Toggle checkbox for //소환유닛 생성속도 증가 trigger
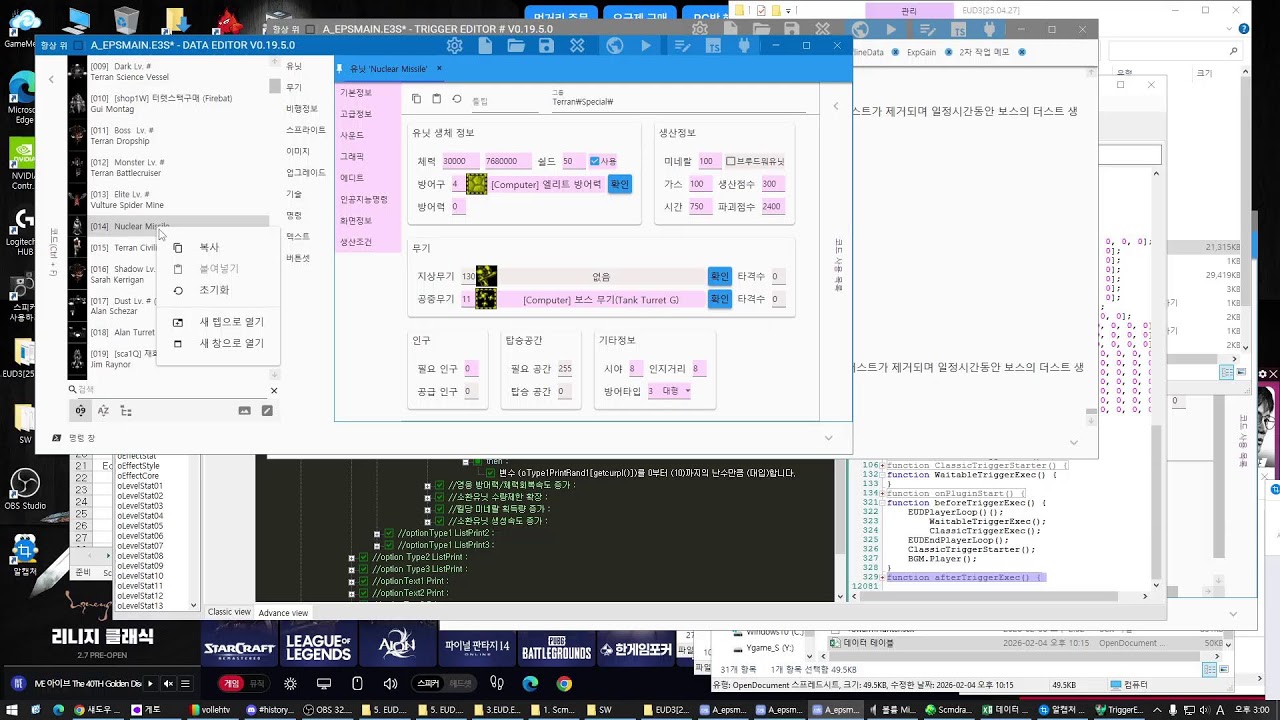1280x720 pixels. [x=439, y=521]
